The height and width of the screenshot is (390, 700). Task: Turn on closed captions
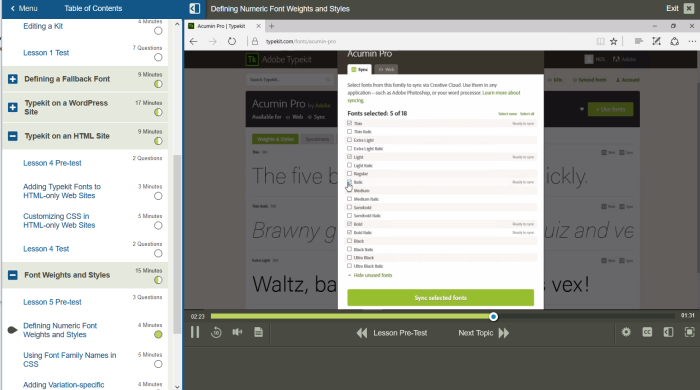pos(647,332)
